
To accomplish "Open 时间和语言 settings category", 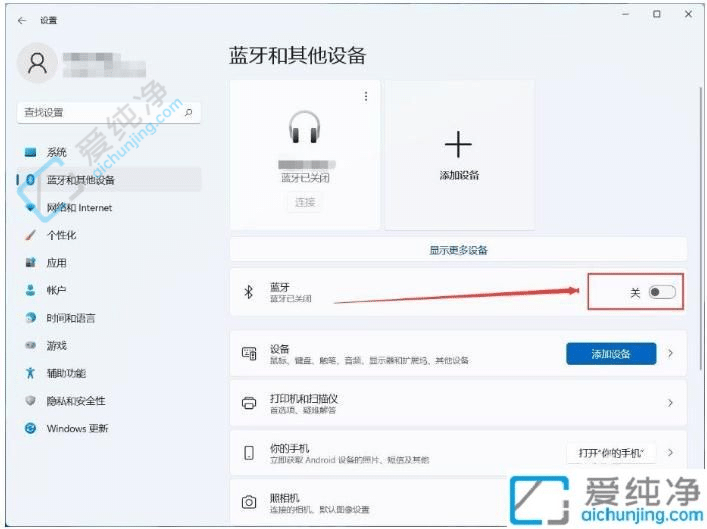I will (109, 318).
